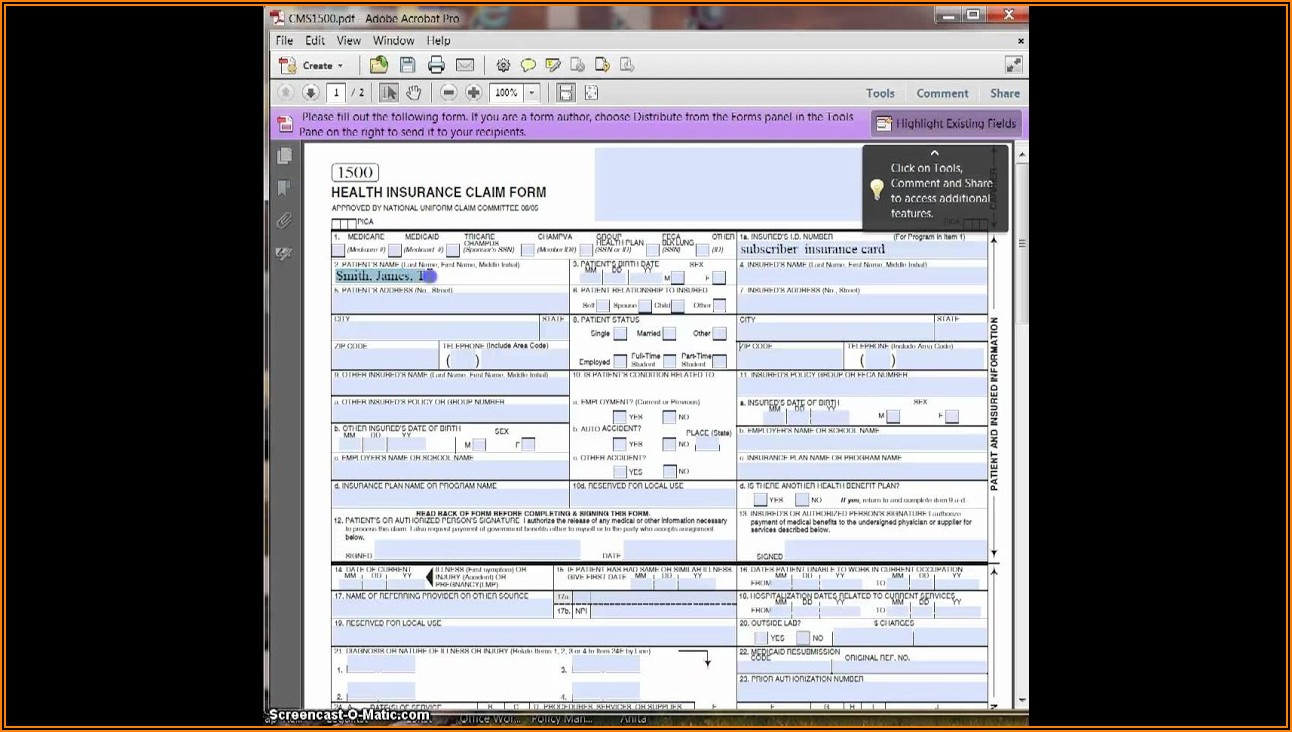Click Highlight Existing Fields button
The width and height of the screenshot is (1292, 732).
coord(946,124)
